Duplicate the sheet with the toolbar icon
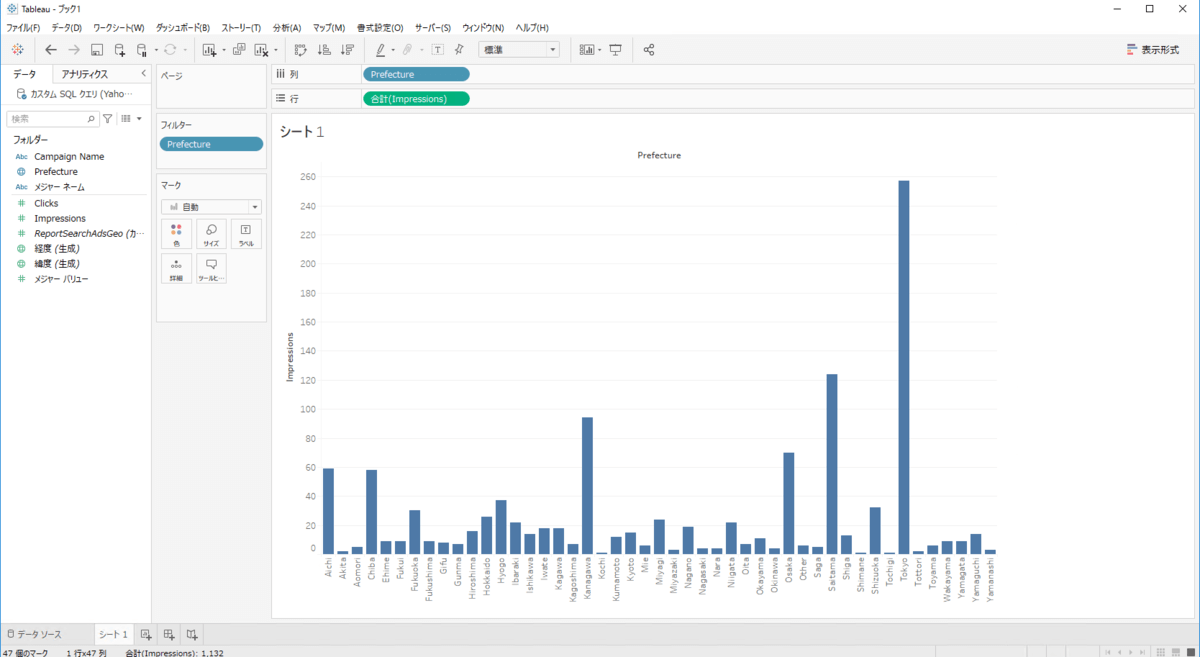This screenshot has height=657, width=1200. click(x=239, y=49)
